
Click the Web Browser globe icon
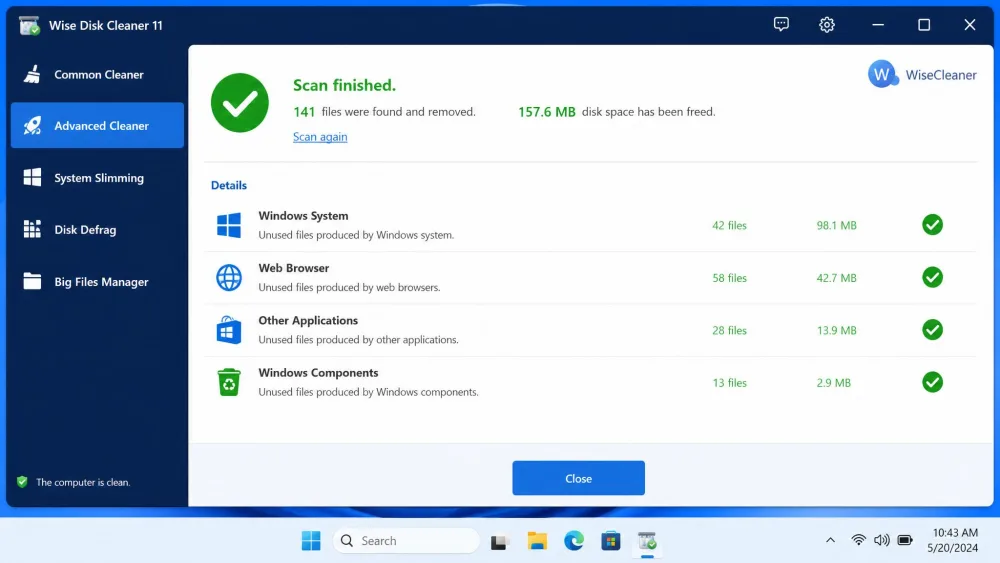(229, 277)
